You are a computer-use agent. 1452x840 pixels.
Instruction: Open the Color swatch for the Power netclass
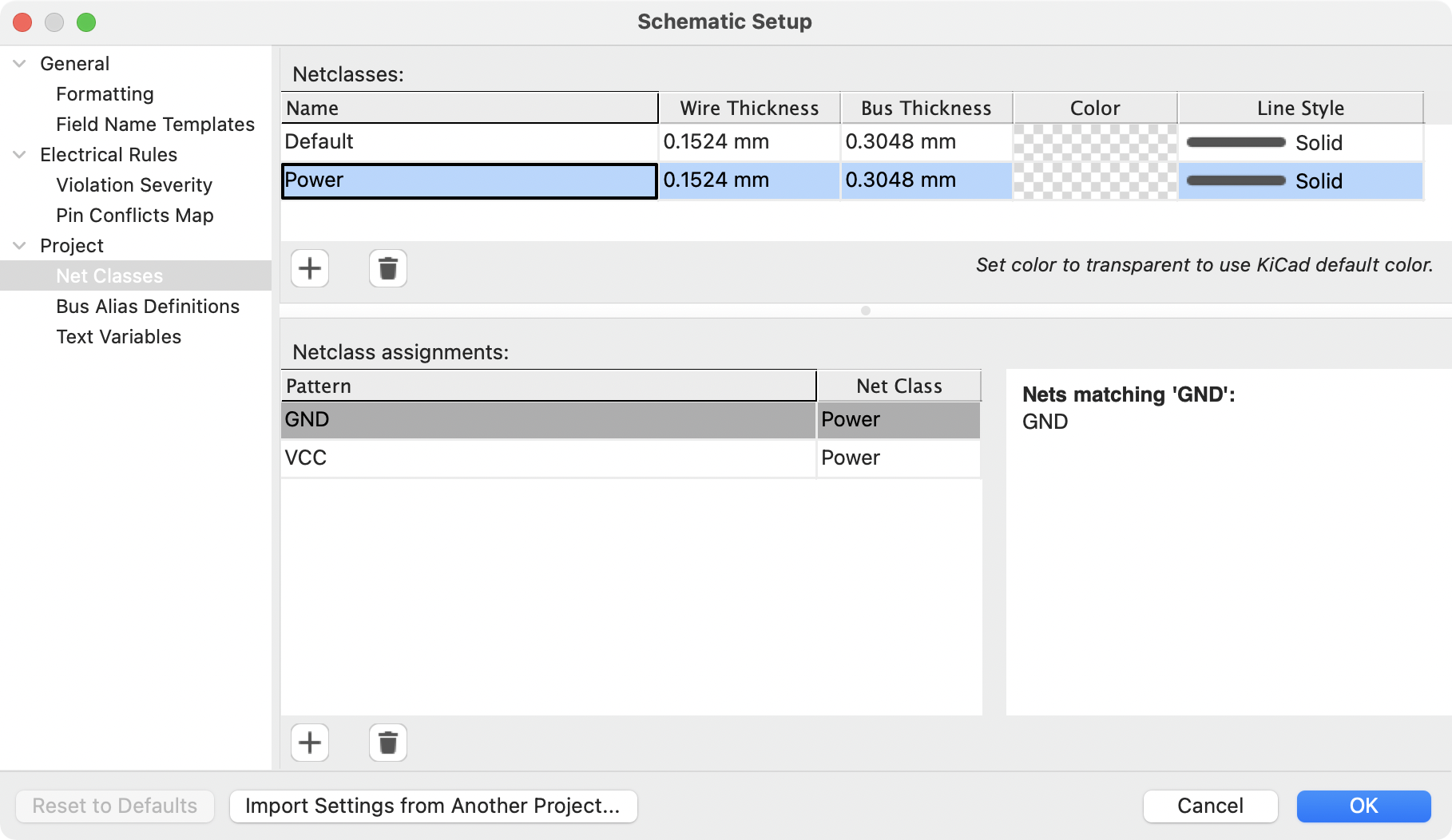(x=1095, y=181)
